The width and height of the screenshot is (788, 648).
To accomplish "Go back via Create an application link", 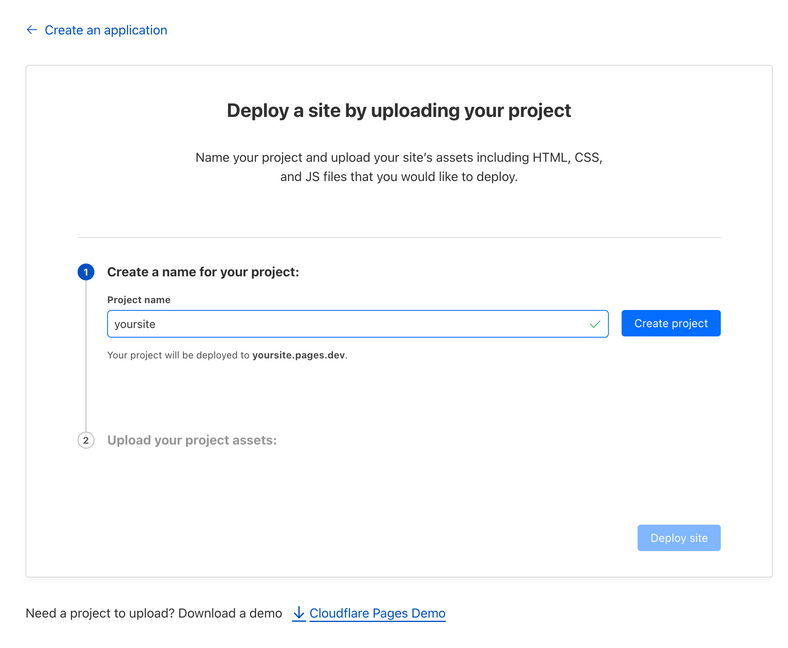I will coord(105,30).
